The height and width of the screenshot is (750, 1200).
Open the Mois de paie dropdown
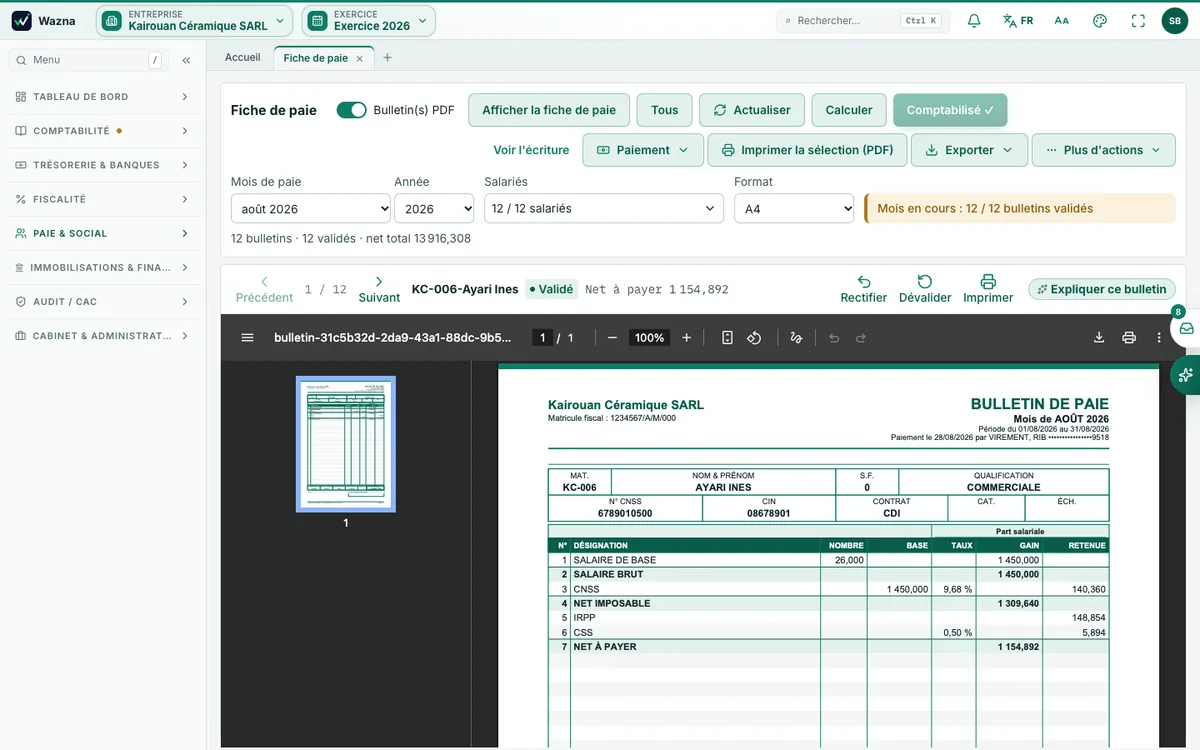point(310,209)
